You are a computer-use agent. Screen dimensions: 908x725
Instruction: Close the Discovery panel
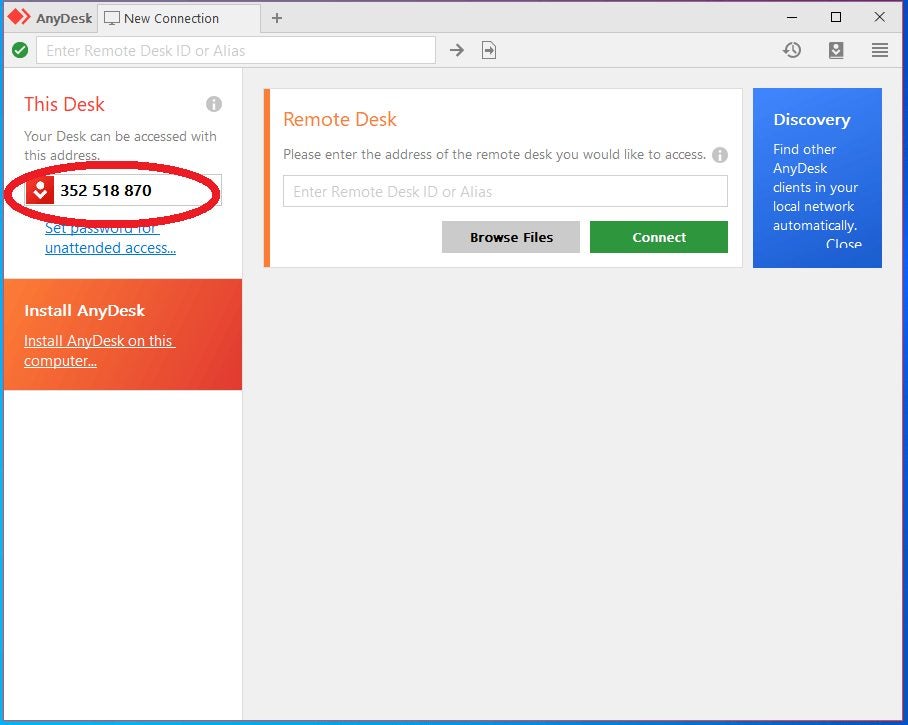point(843,244)
